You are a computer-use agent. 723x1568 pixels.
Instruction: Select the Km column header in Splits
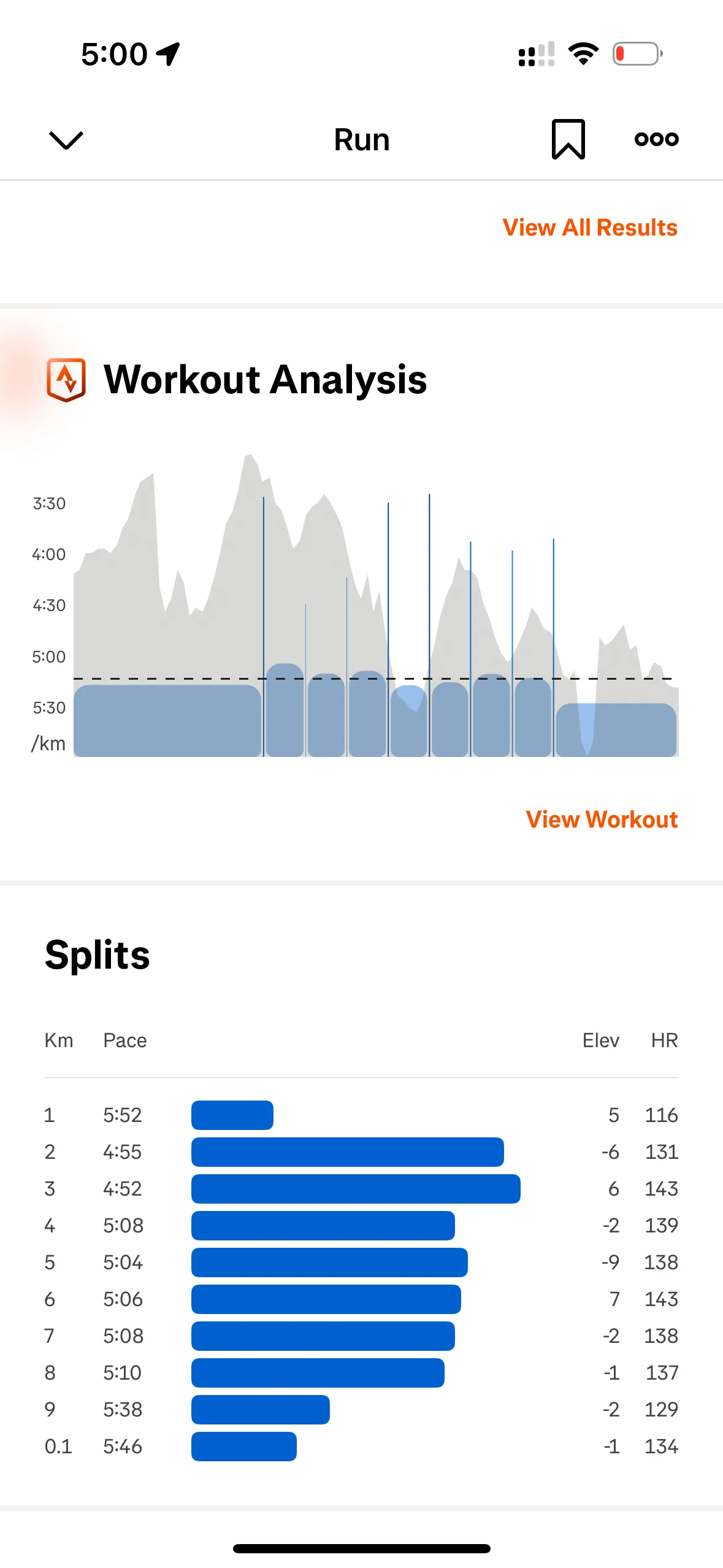coord(59,1040)
